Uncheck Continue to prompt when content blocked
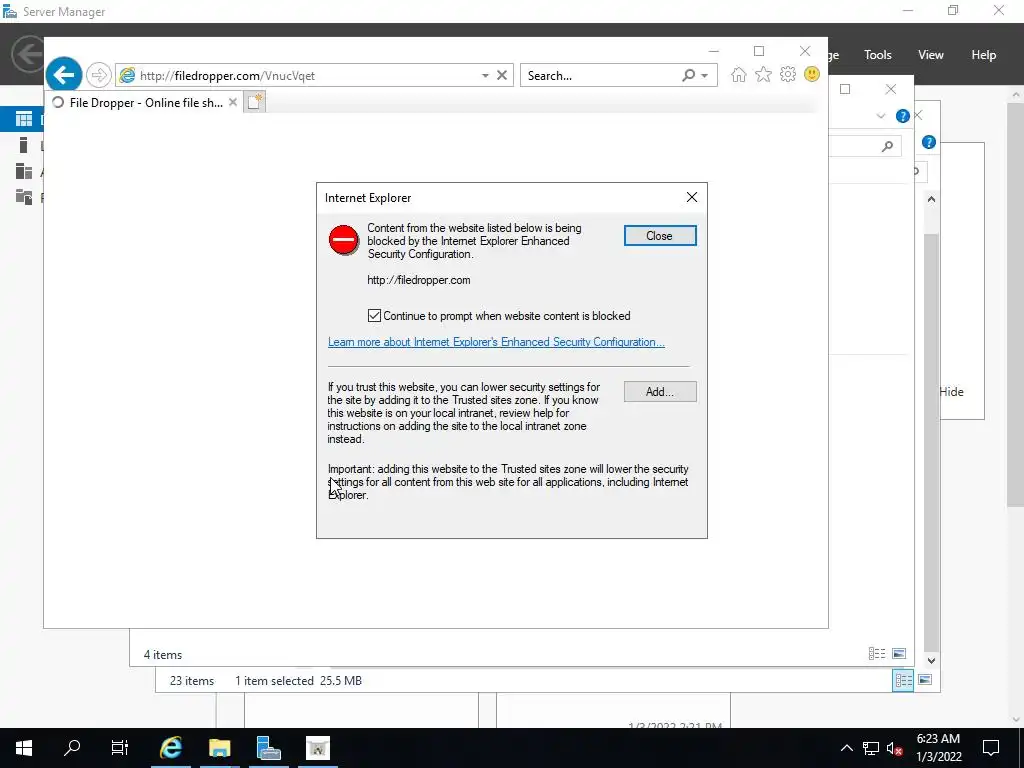 374,316
